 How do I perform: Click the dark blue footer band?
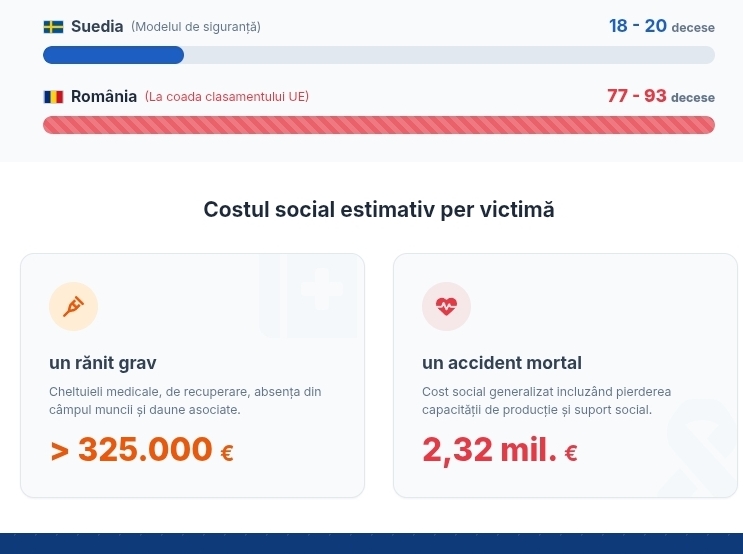[372, 544]
